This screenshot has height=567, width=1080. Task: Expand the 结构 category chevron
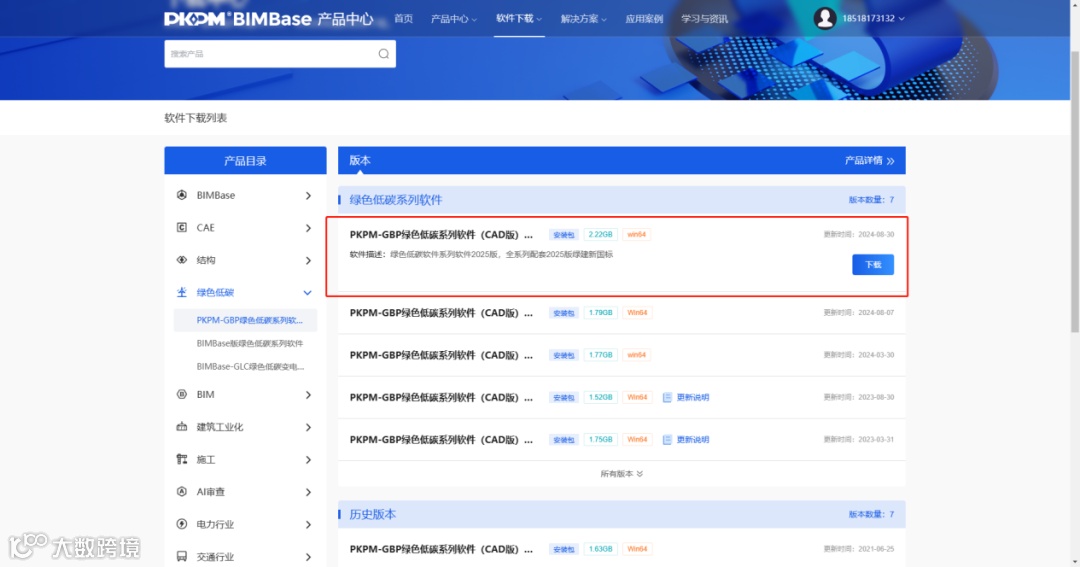point(308,260)
